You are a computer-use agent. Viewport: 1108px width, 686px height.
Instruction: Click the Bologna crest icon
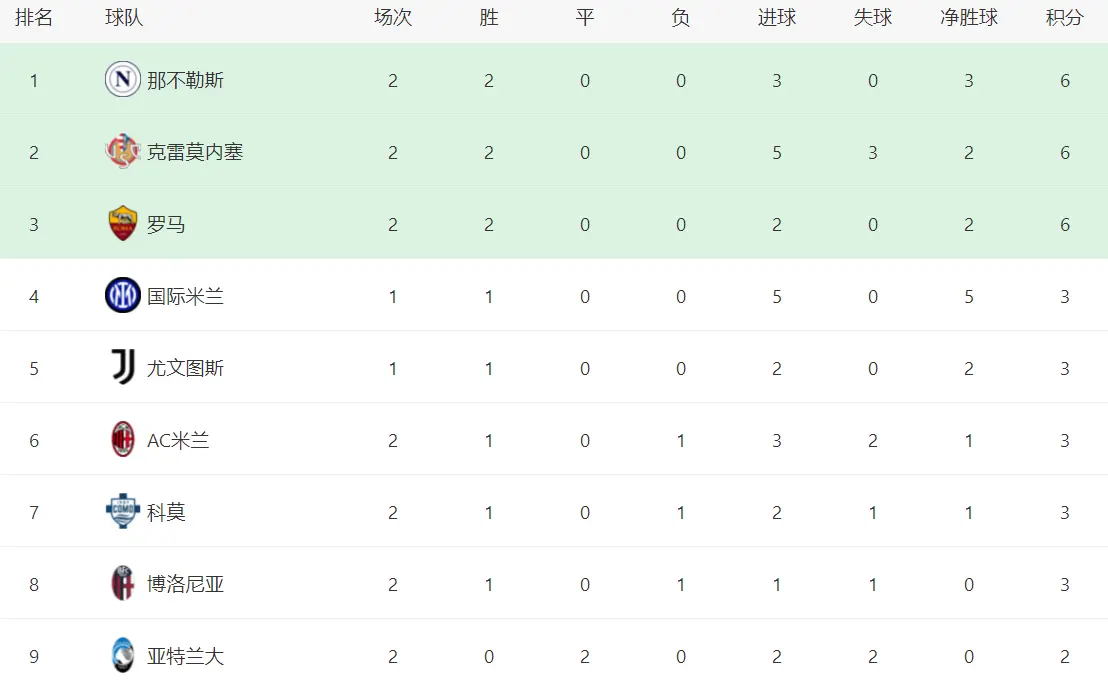(123, 584)
